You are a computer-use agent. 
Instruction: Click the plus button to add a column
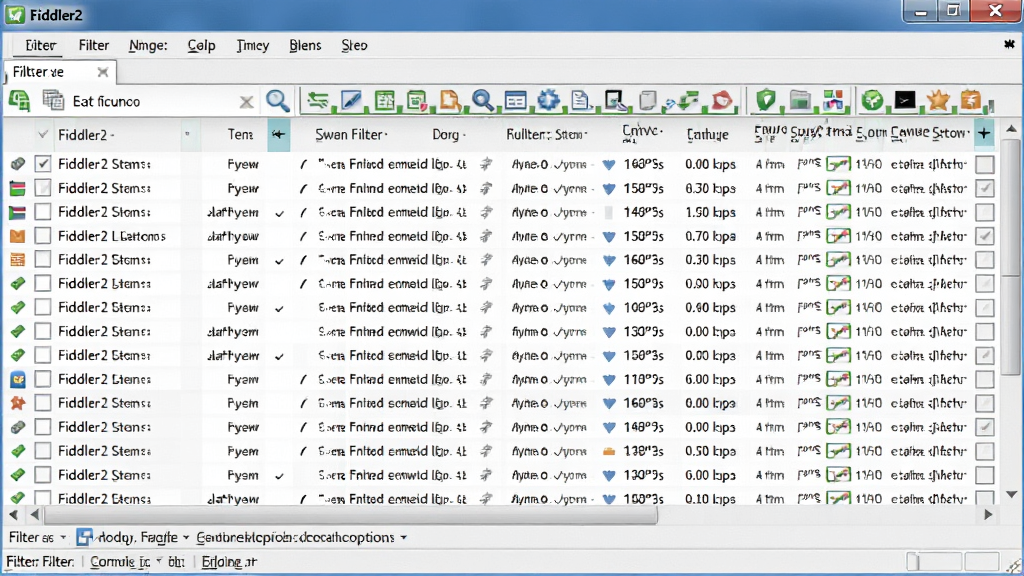point(984,134)
